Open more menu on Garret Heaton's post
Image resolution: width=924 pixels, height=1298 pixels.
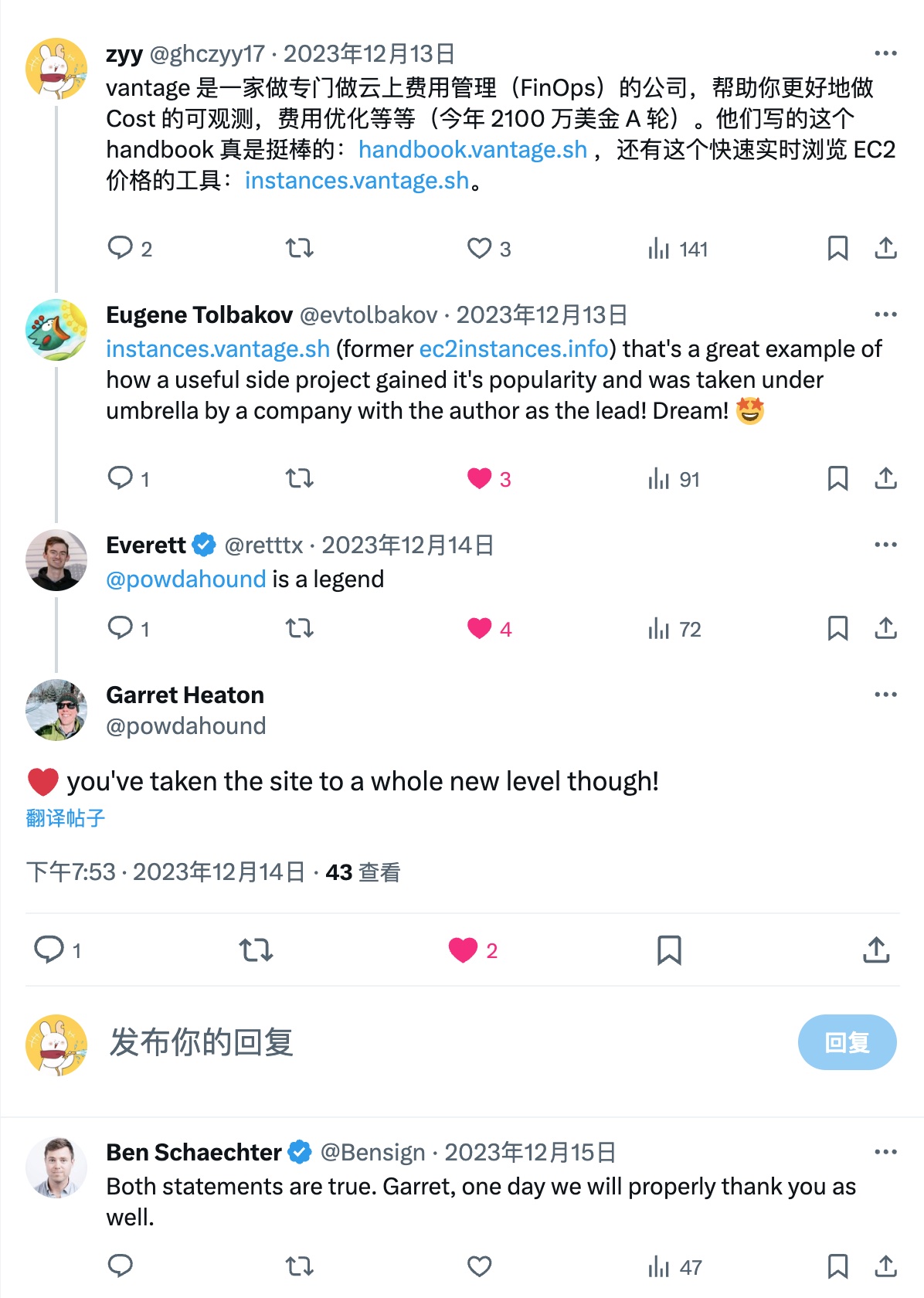885,695
